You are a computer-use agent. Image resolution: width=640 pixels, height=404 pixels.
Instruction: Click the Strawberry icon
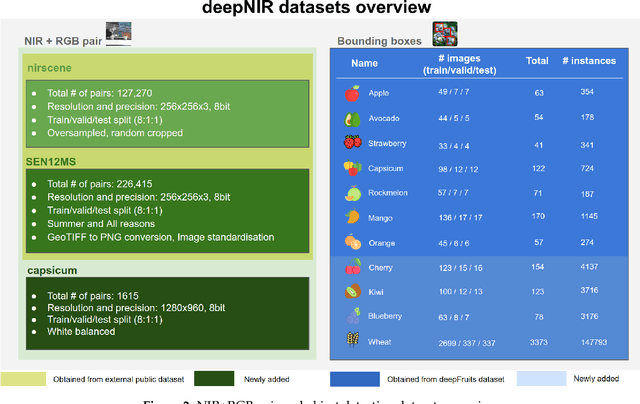tap(353, 142)
